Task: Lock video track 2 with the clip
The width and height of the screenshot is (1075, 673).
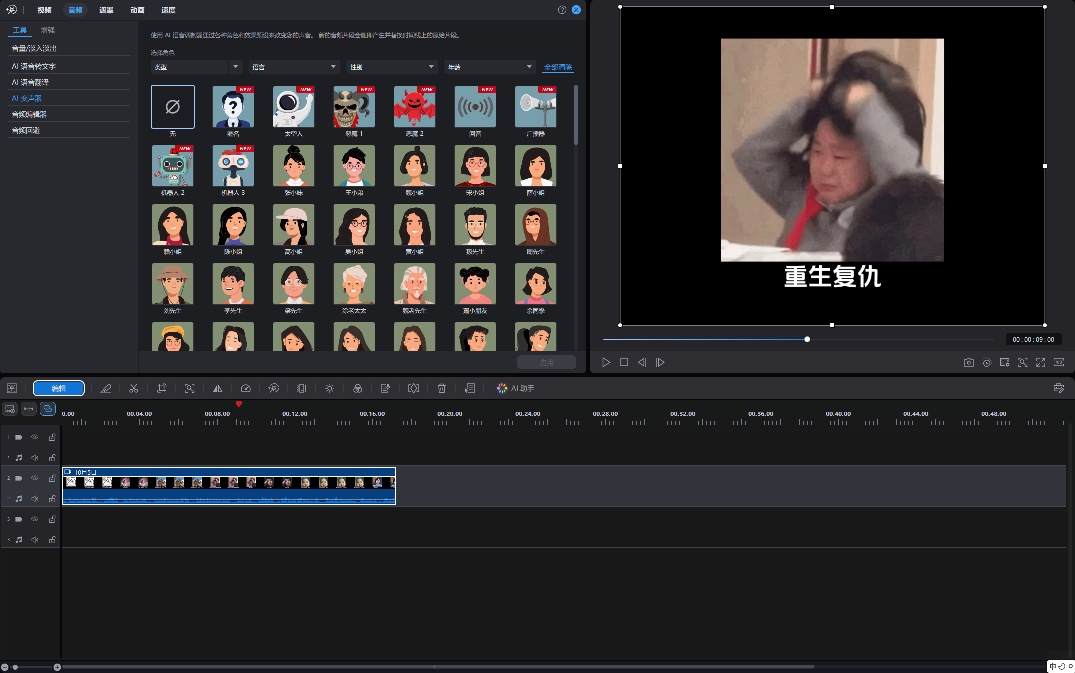Action: 52,478
